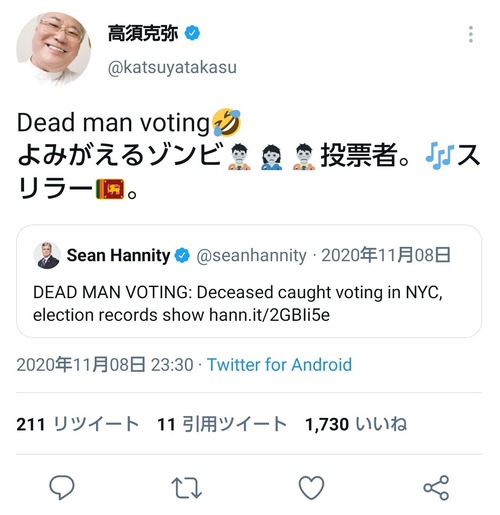Viewport: 500px width, 515px height.
Task: View the 211 リツイート list
Action: 78,424
